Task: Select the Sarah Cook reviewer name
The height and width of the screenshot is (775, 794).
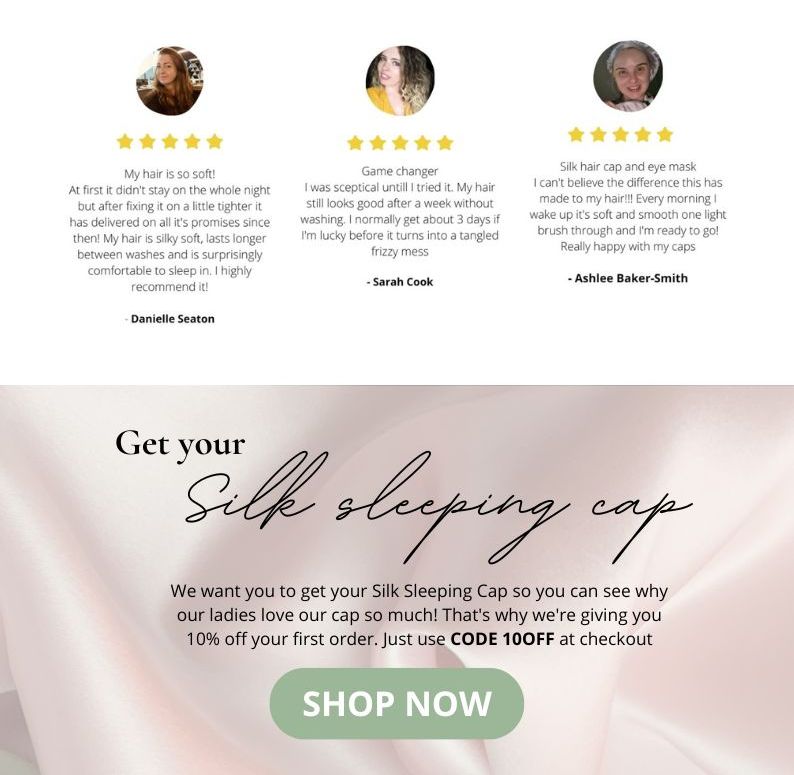Action: click(x=403, y=282)
